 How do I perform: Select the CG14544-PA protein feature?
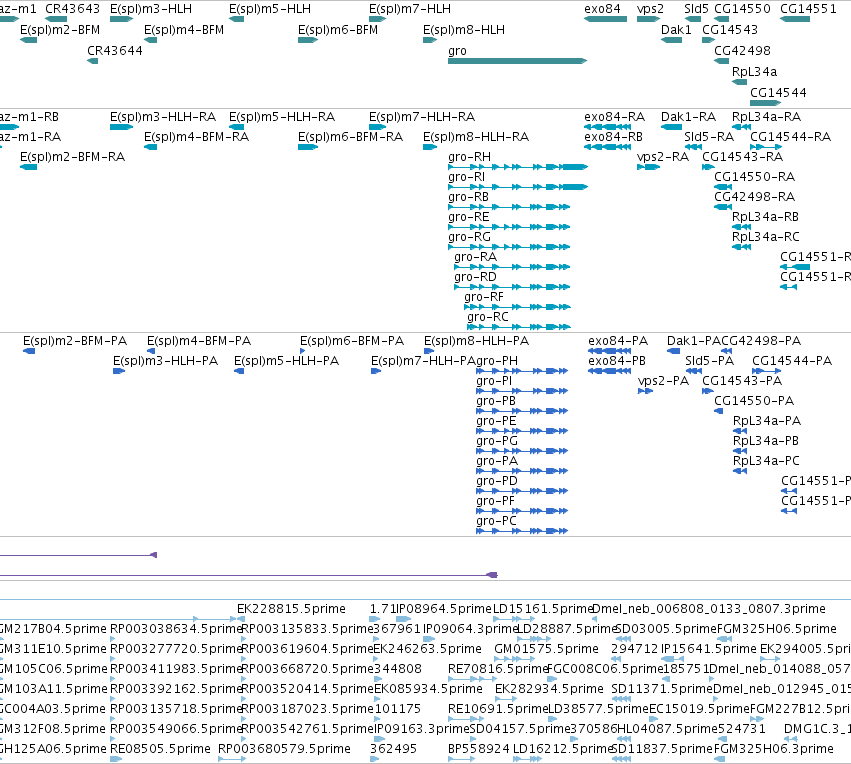click(x=767, y=371)
